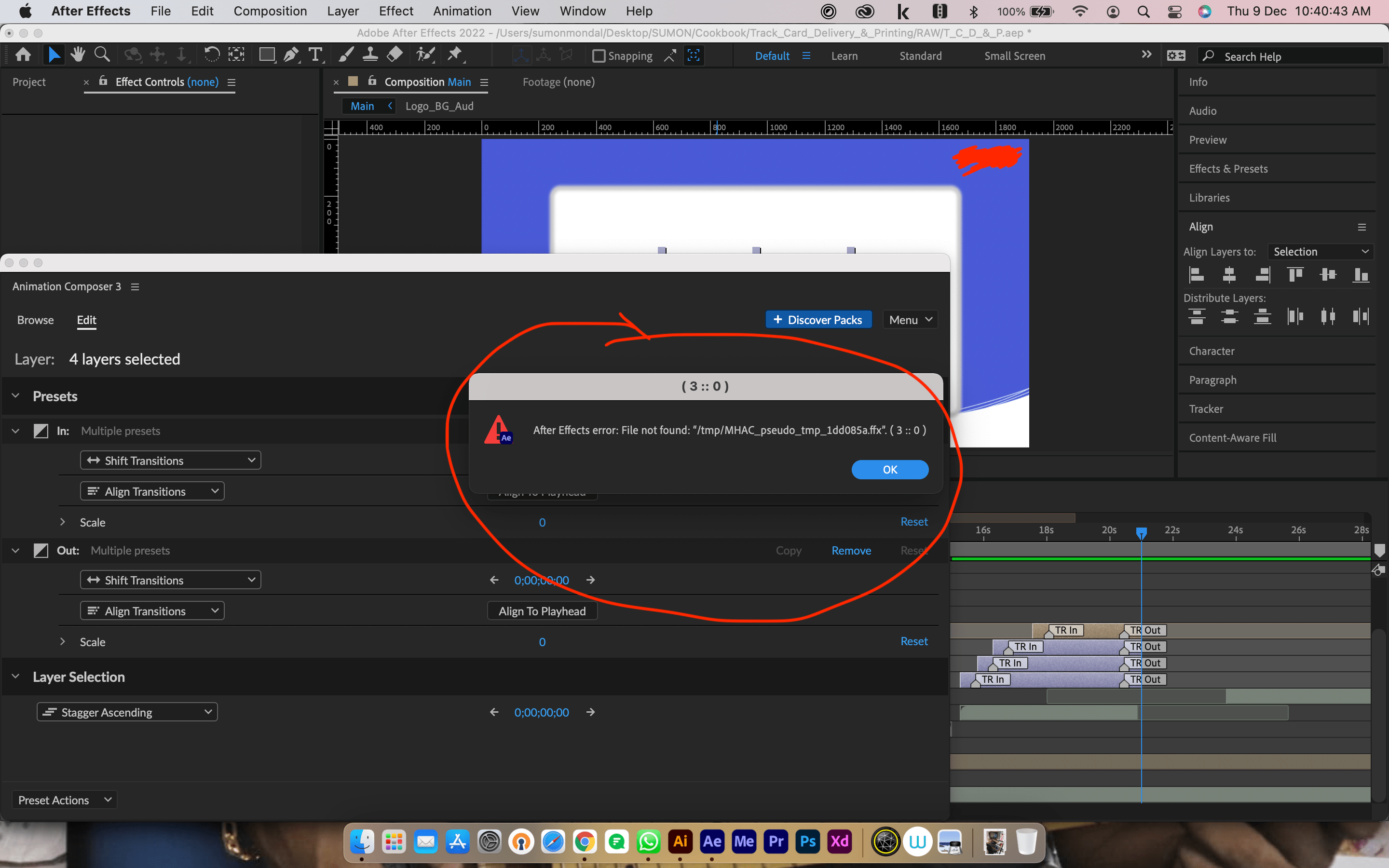Open the Stagger Ascending dropdown
Screen dimensions: 1389x868
[x=127, y=712]
